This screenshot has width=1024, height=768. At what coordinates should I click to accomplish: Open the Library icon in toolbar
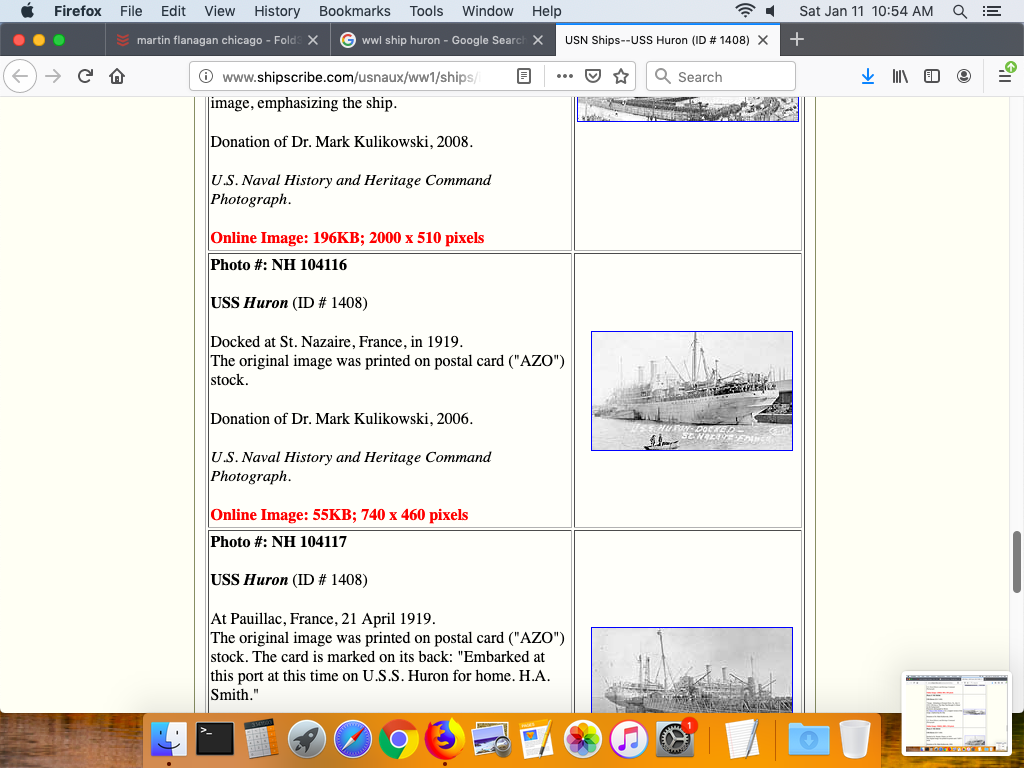point(900,77)
